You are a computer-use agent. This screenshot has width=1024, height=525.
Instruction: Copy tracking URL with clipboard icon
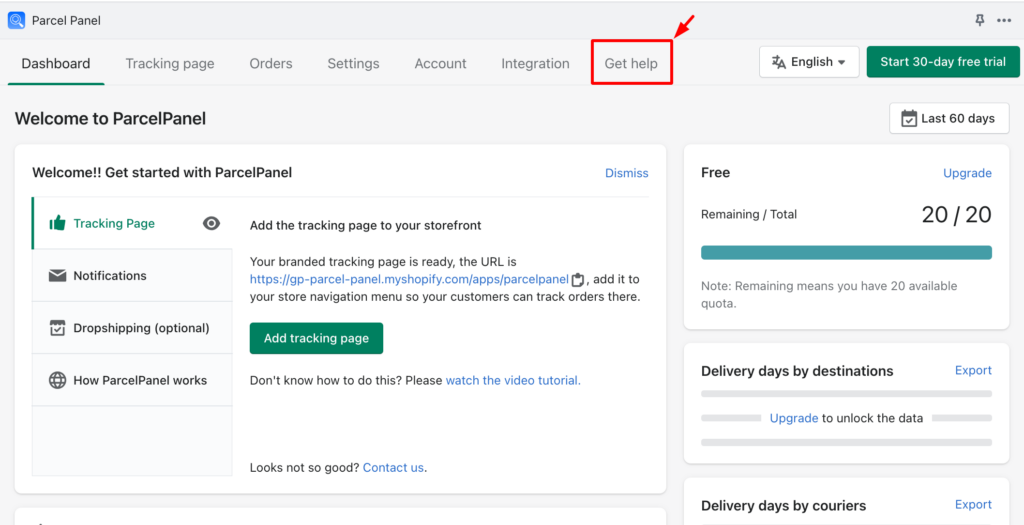coord(577,280)
